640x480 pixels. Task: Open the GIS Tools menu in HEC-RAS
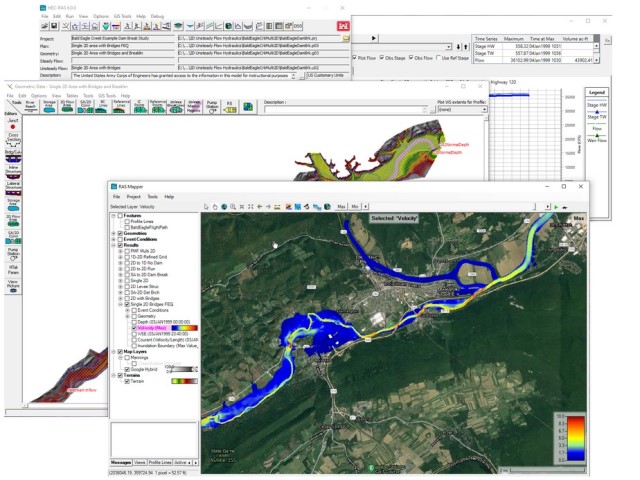pos(122,16)
